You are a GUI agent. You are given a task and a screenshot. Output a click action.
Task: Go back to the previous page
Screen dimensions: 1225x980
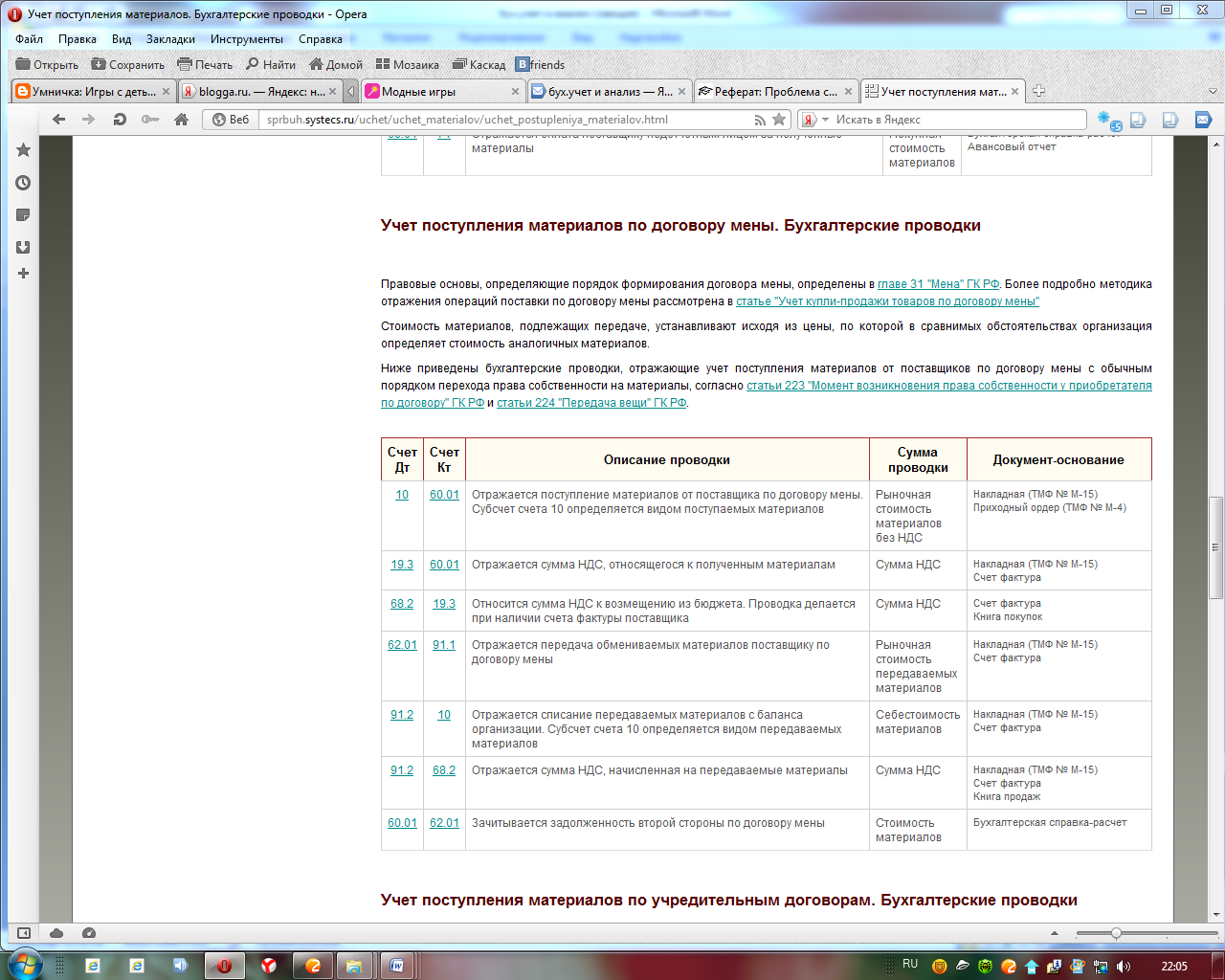coord(59,120)
